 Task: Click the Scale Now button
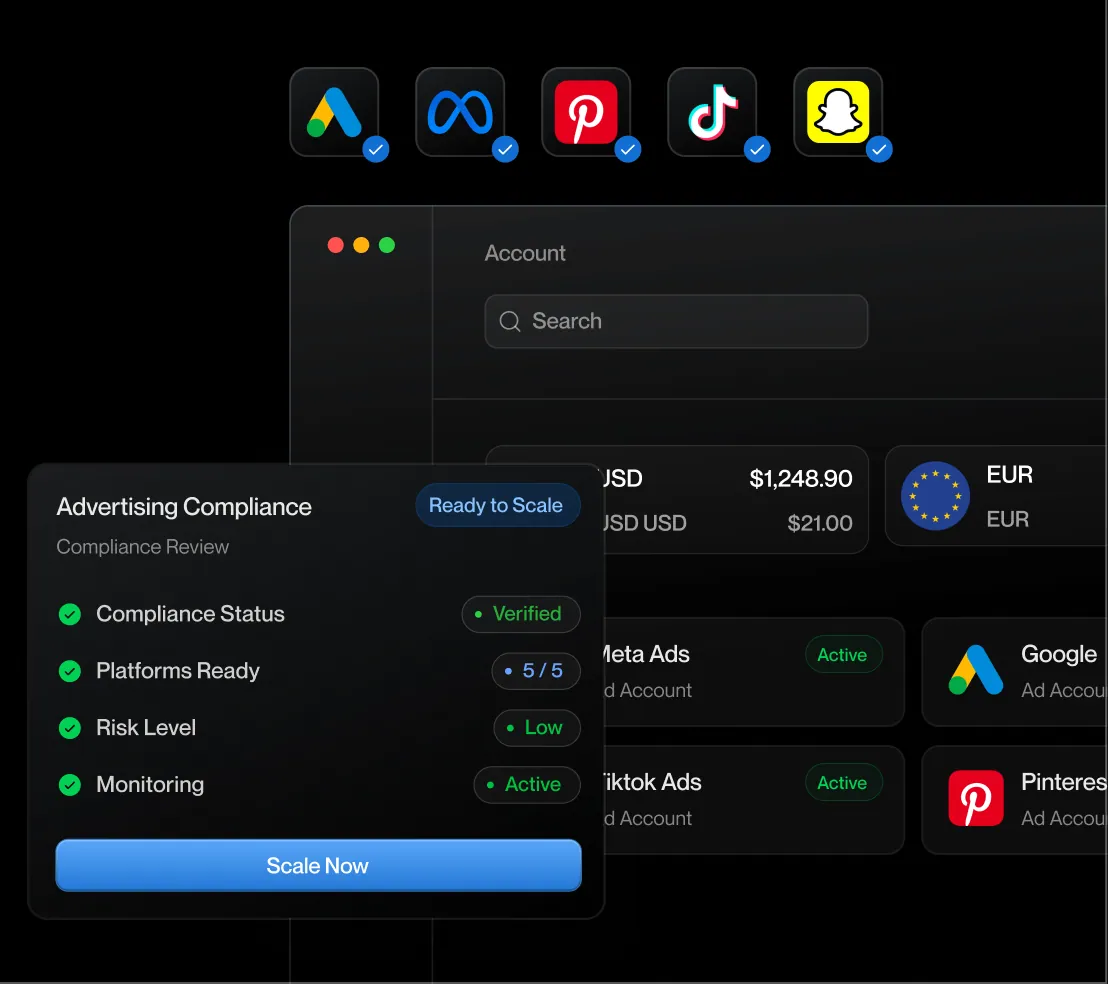click(319, 865)
